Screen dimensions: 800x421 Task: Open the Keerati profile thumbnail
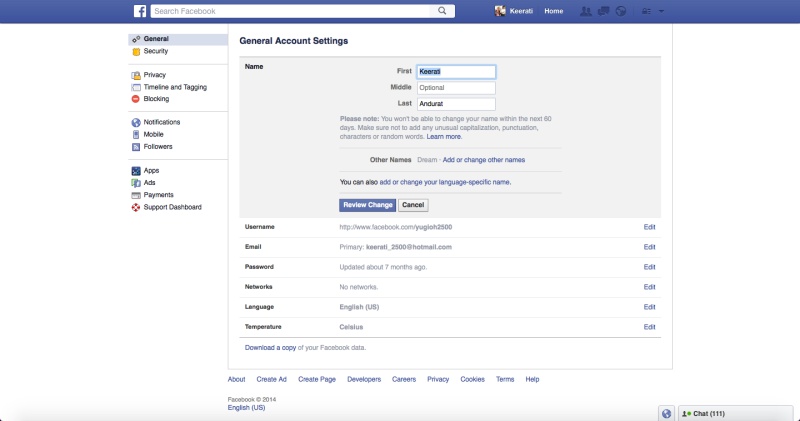pos(500,11)
